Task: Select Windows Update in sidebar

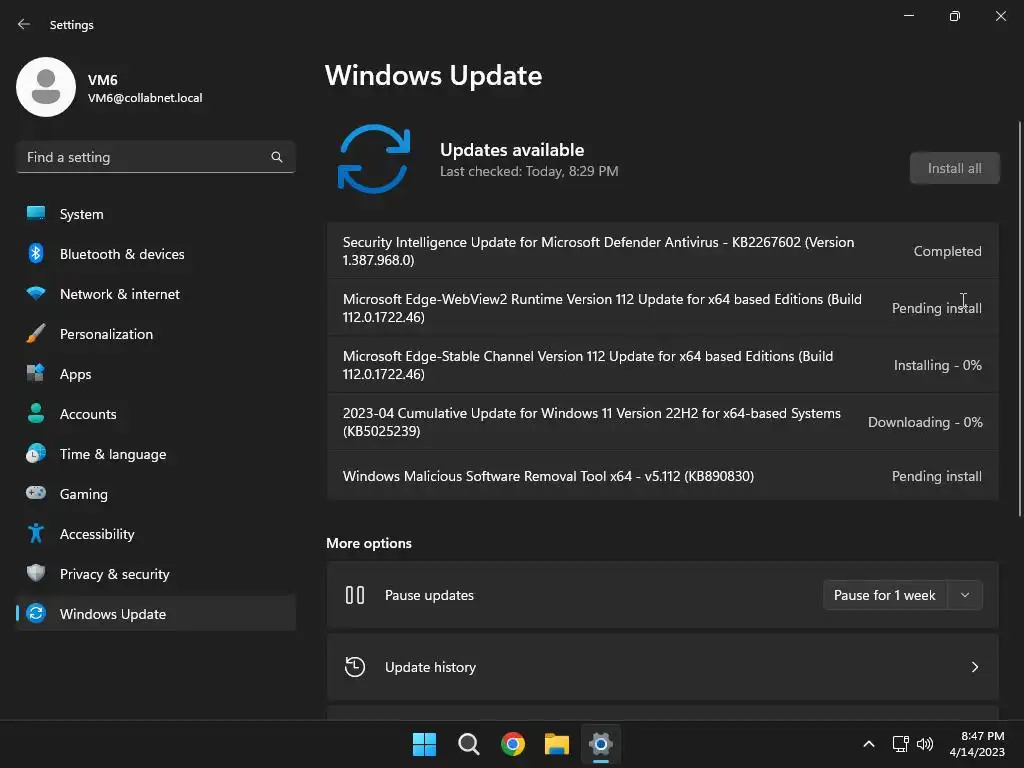Action: click(155, 613)
